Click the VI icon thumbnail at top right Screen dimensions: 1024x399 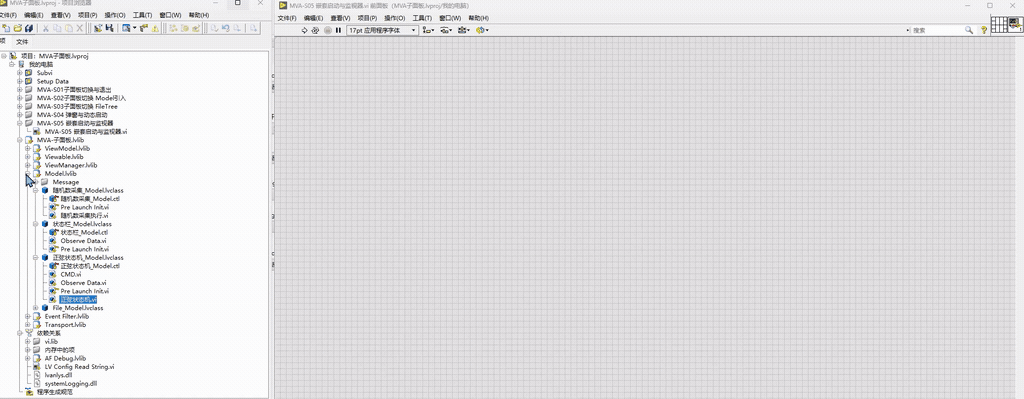(x=1016, y=25)
